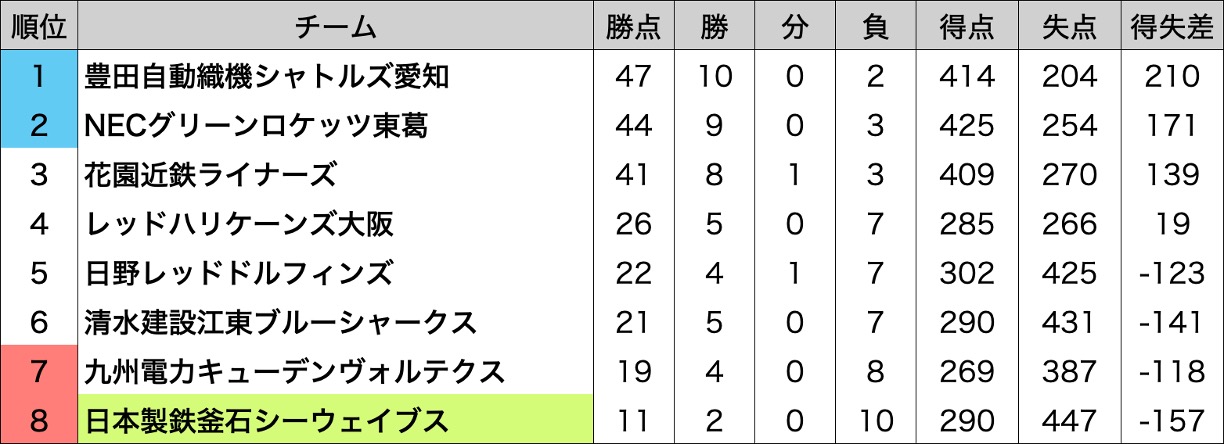Viewport: 1224px width, 444px height.
Task: Click the 得点 column header
Action: click(966, 26)
